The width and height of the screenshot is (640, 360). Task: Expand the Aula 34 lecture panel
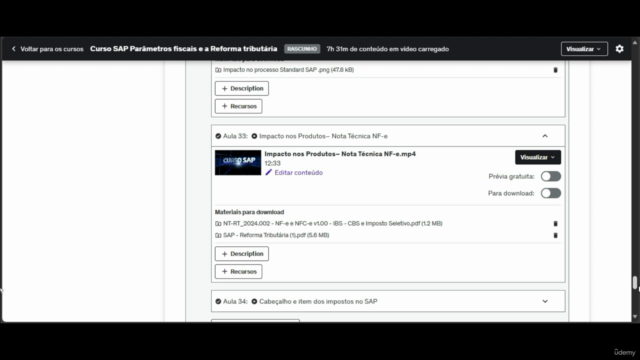[x=545, y=301]
